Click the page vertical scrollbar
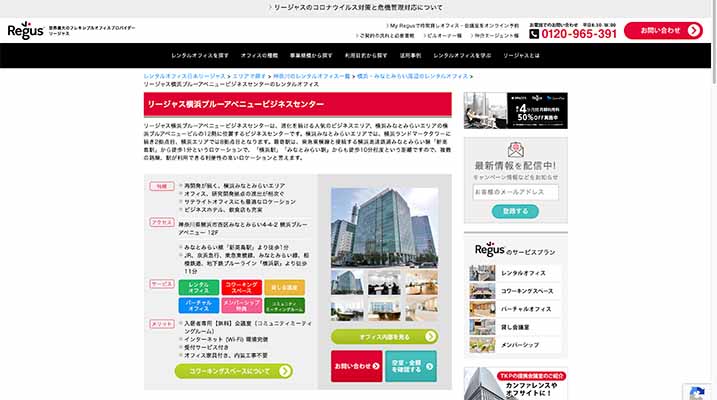 point(714,42)
